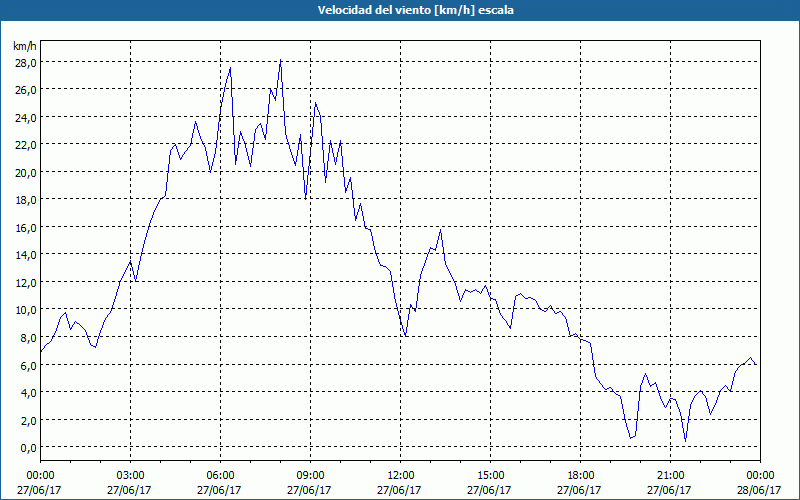Click the 26,0 y-axis value
Image resolution: width=800 pixels, height=500 pixels.
point(25,89)
